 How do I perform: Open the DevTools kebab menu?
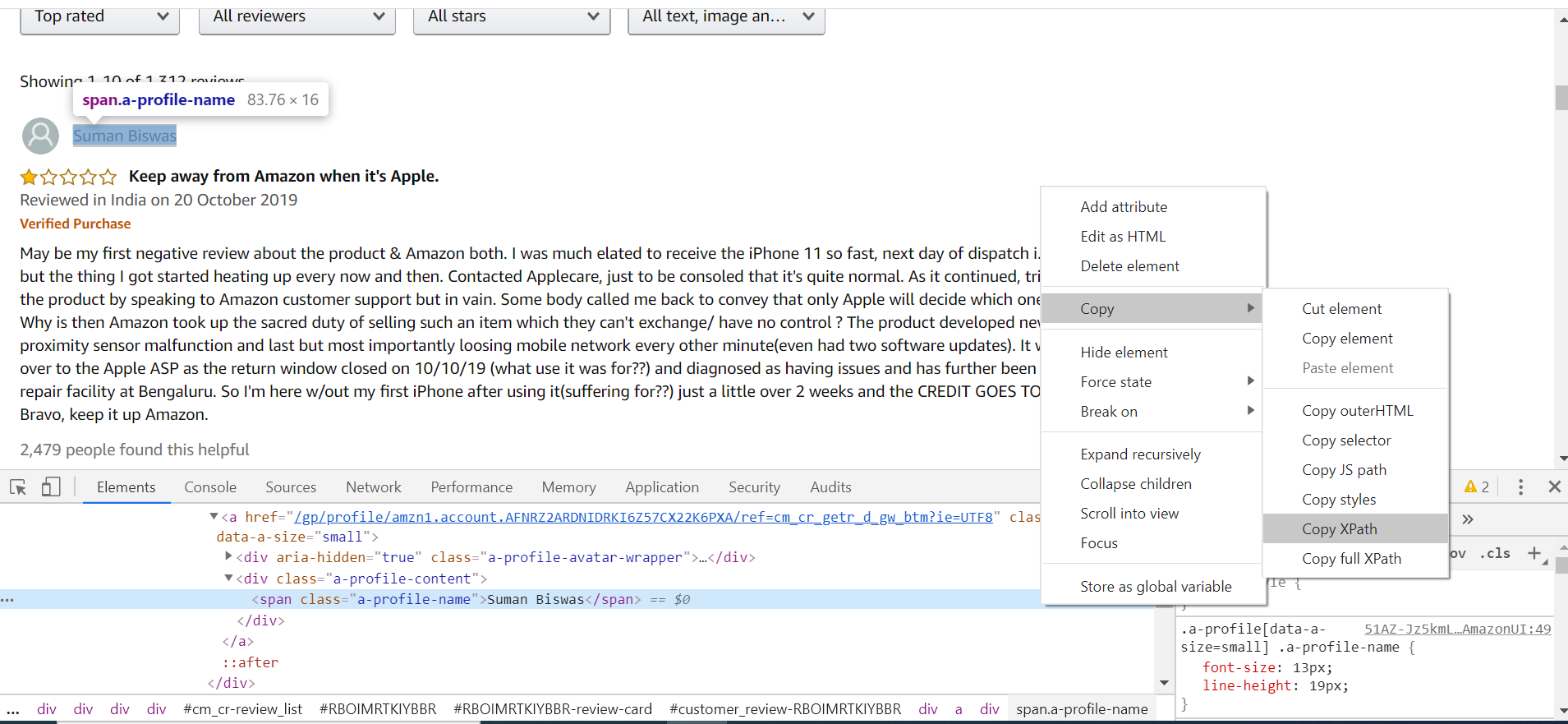(x=1520, y=487)
